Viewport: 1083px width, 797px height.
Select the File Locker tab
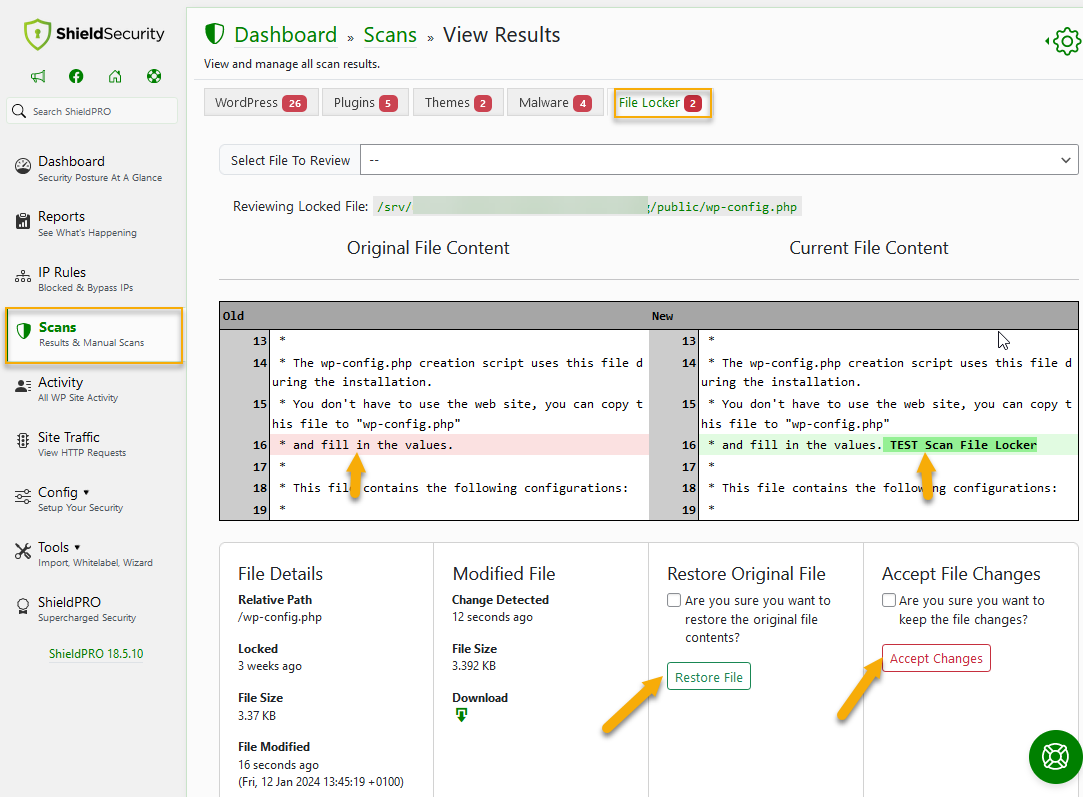tap(662, 102)
